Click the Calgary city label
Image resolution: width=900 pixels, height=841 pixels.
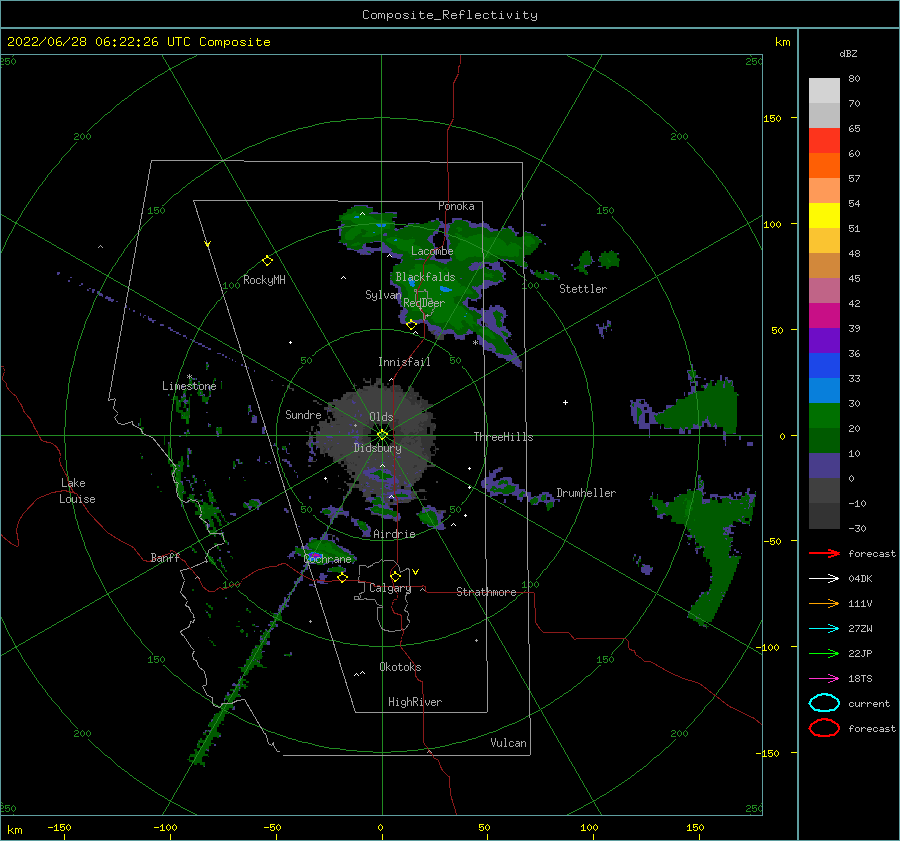click(x=390, y=588)
